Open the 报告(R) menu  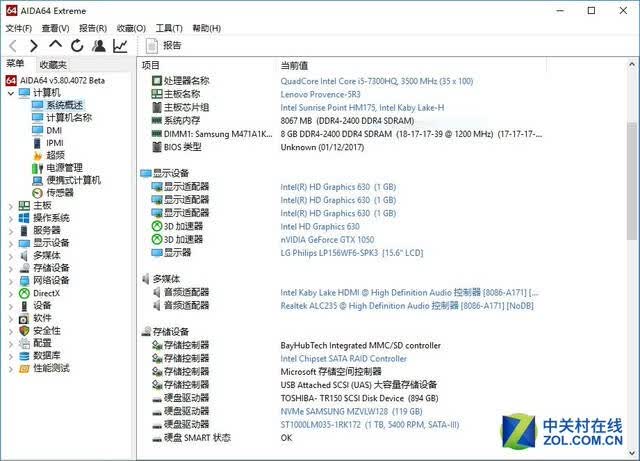coord(93,28)
